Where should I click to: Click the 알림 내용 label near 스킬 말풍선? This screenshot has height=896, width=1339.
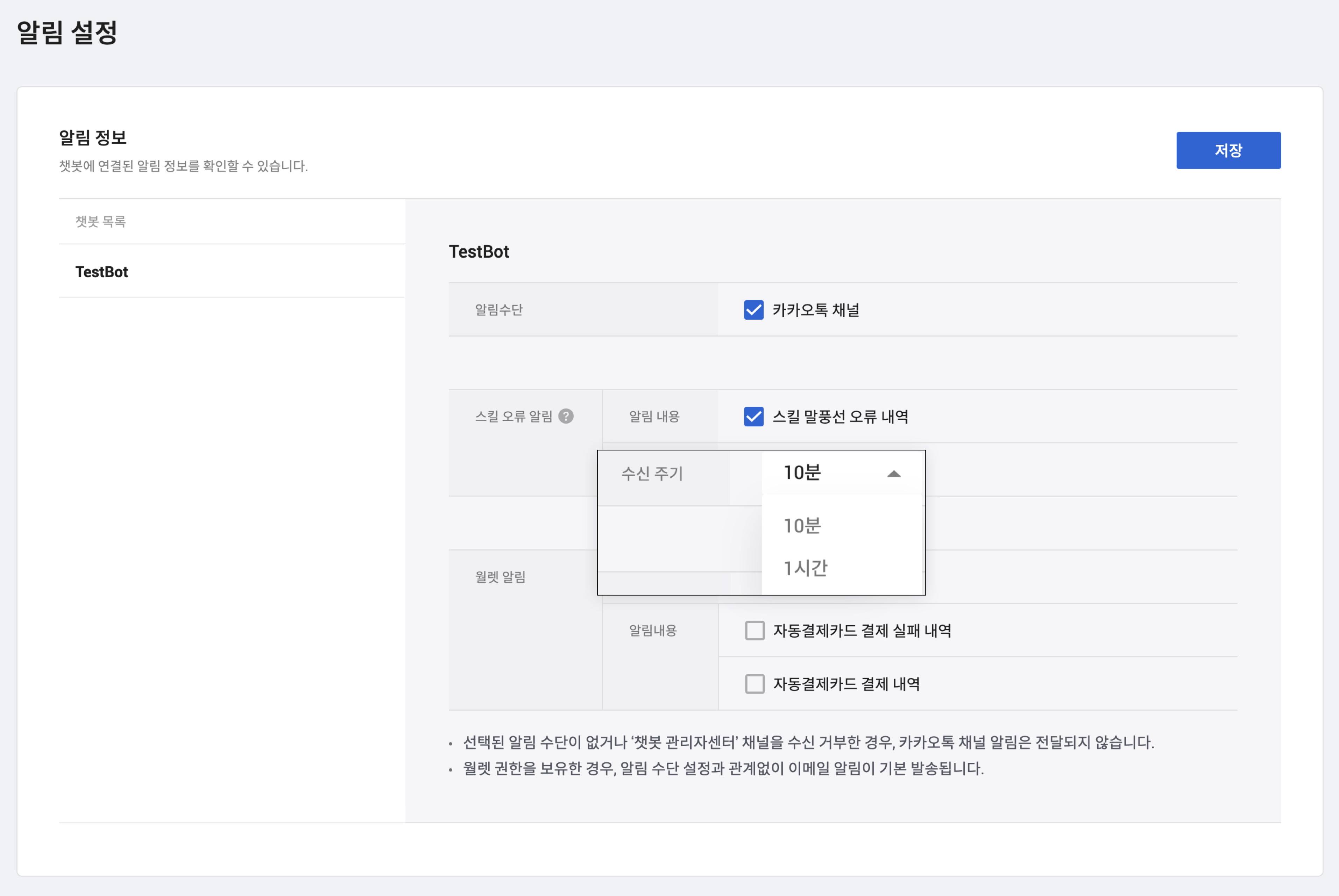654,417
